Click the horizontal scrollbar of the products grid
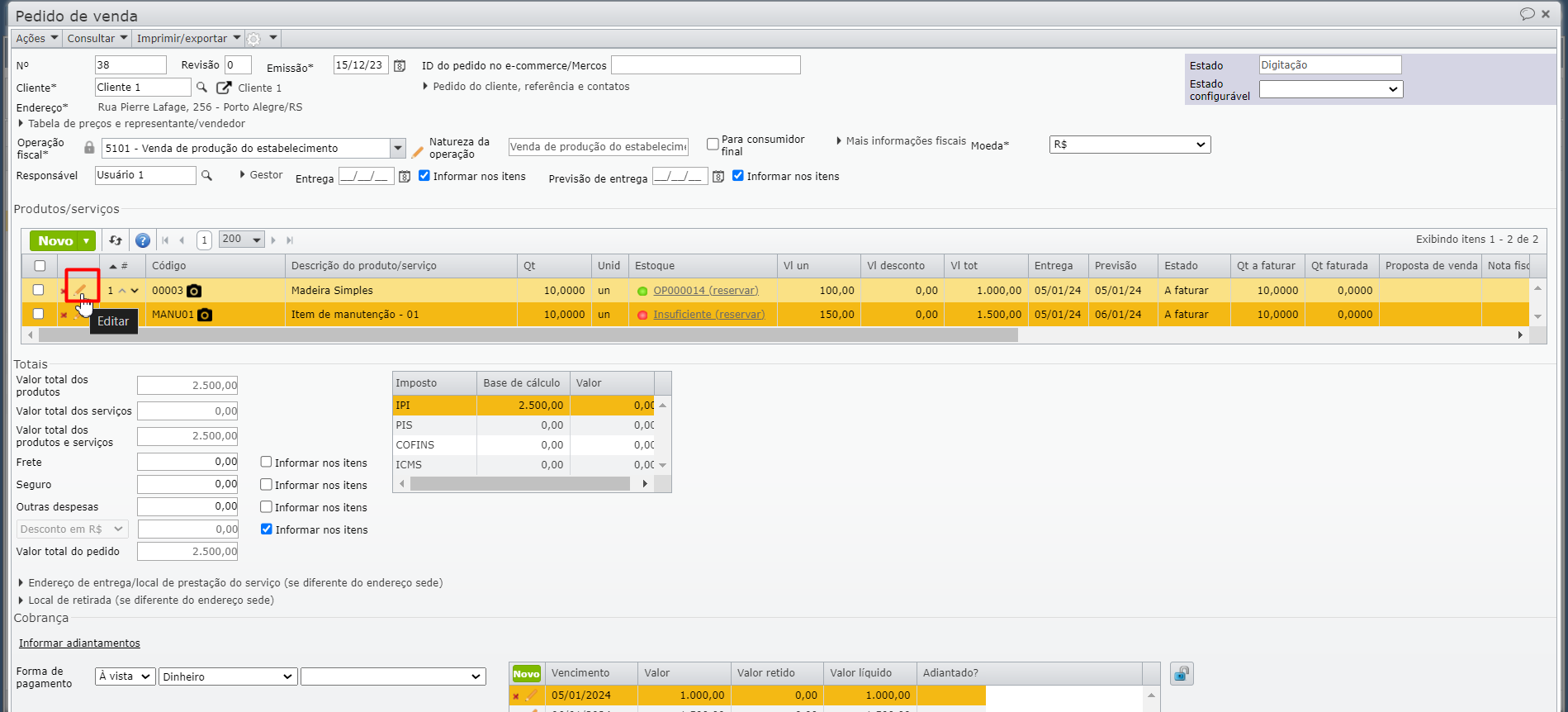This screenshot has height=712, width=1568. 528,335
